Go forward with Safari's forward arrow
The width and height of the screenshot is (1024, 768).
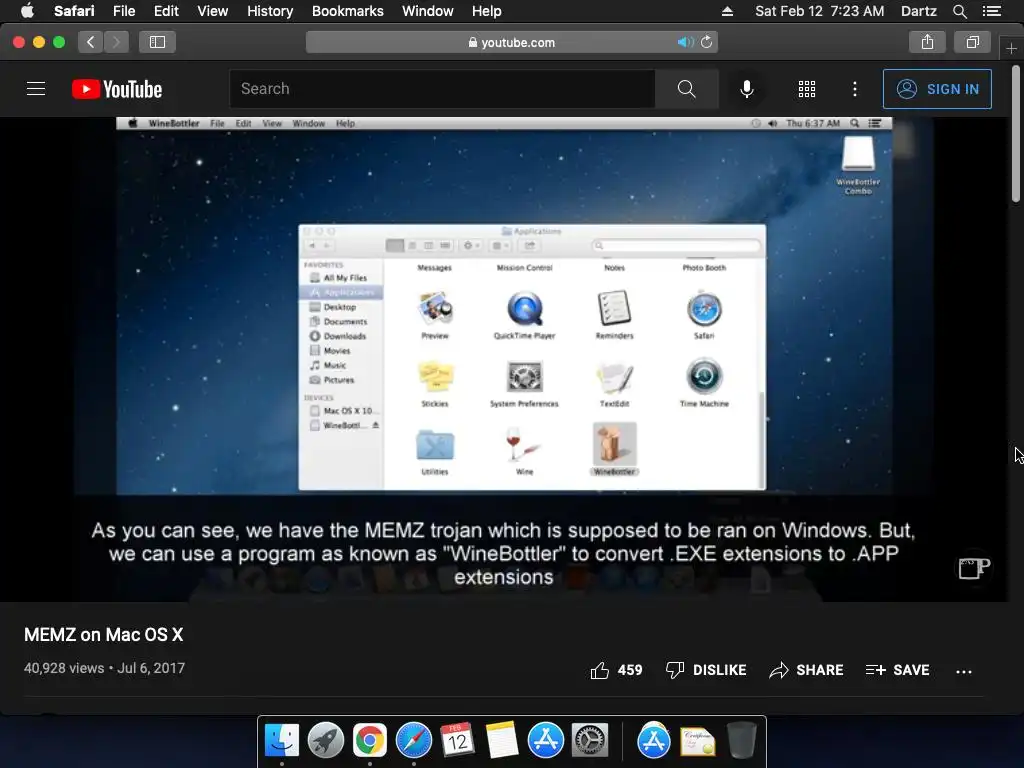tap(116, 42)
